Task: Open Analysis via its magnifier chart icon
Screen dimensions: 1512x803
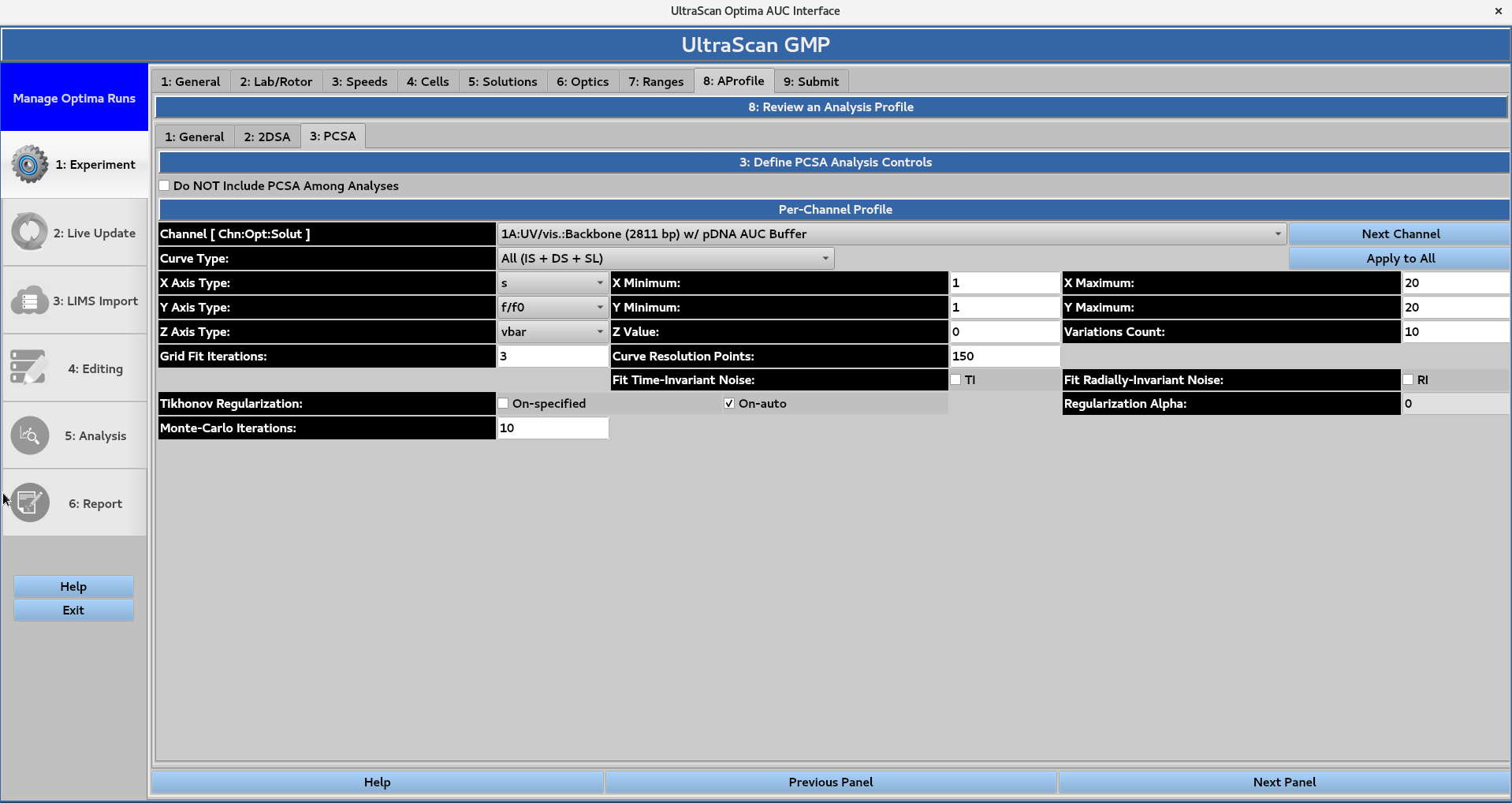Action: click(x=29, y=435)
